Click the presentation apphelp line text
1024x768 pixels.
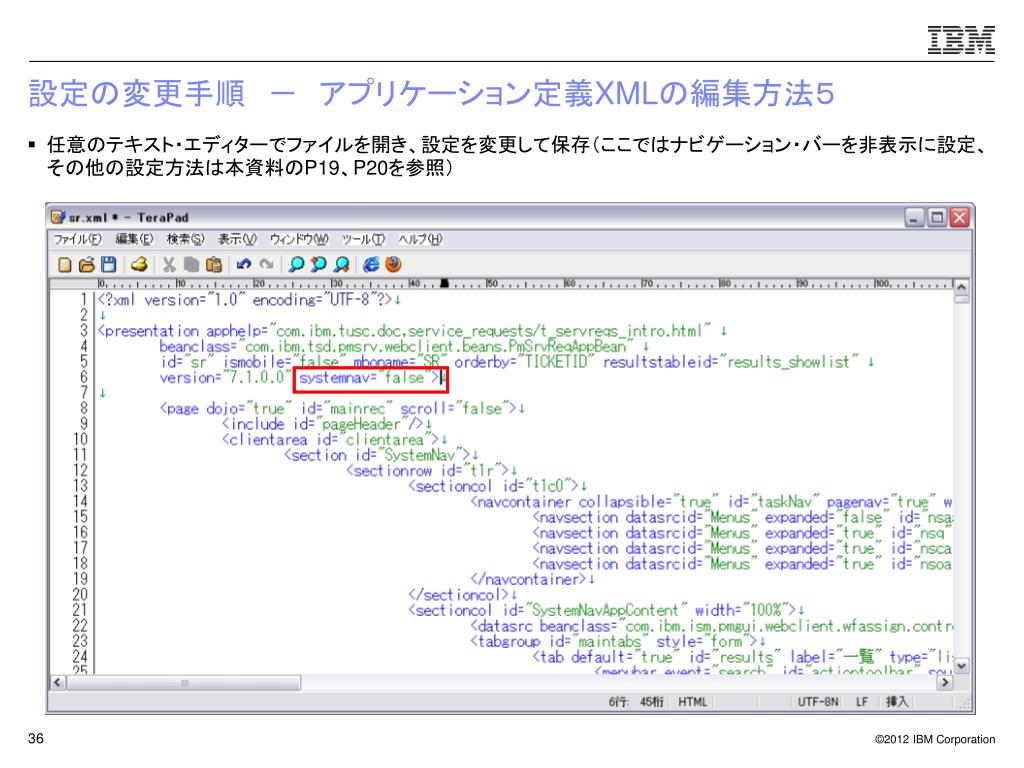click(x=404, y=331)
